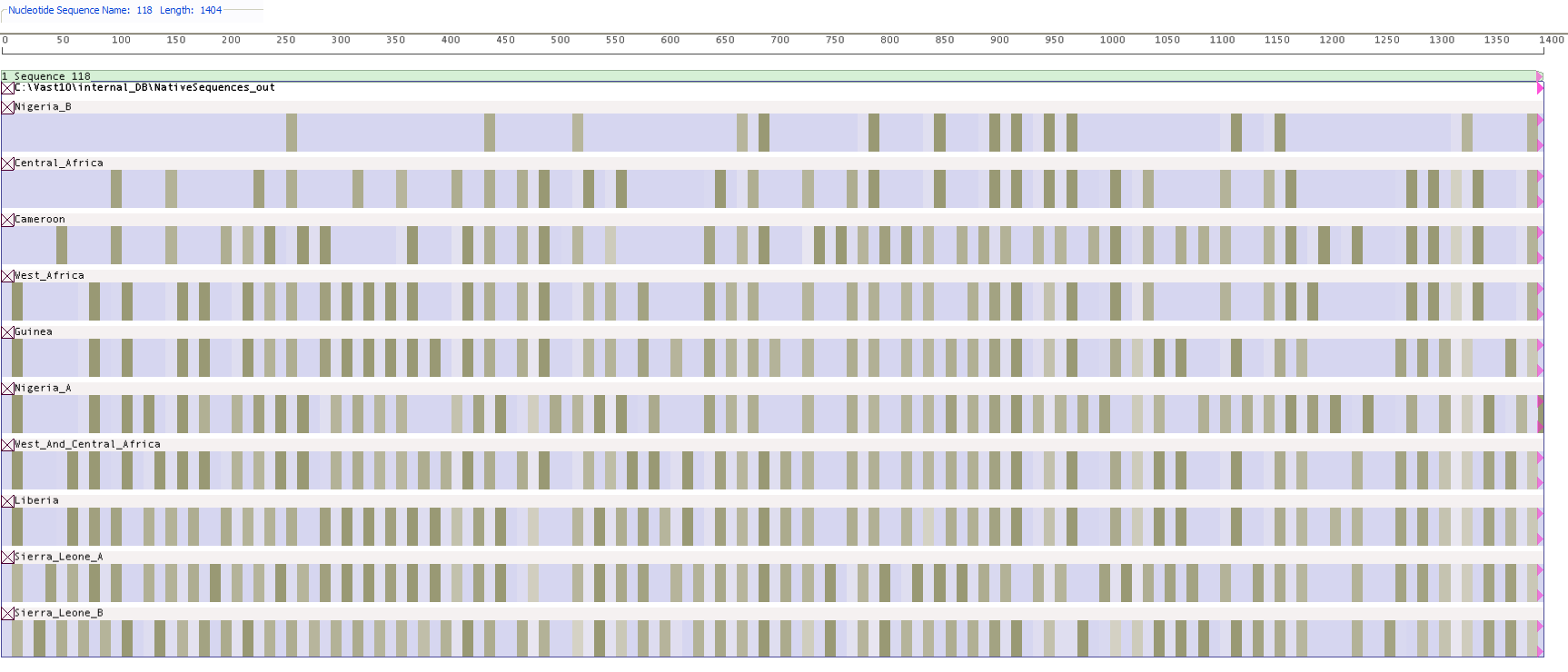Viewport: 1568px width, 672px height.
Task: Click lower pink arrow of Nigeria_B track
Action: click(x=1540, y=145)
